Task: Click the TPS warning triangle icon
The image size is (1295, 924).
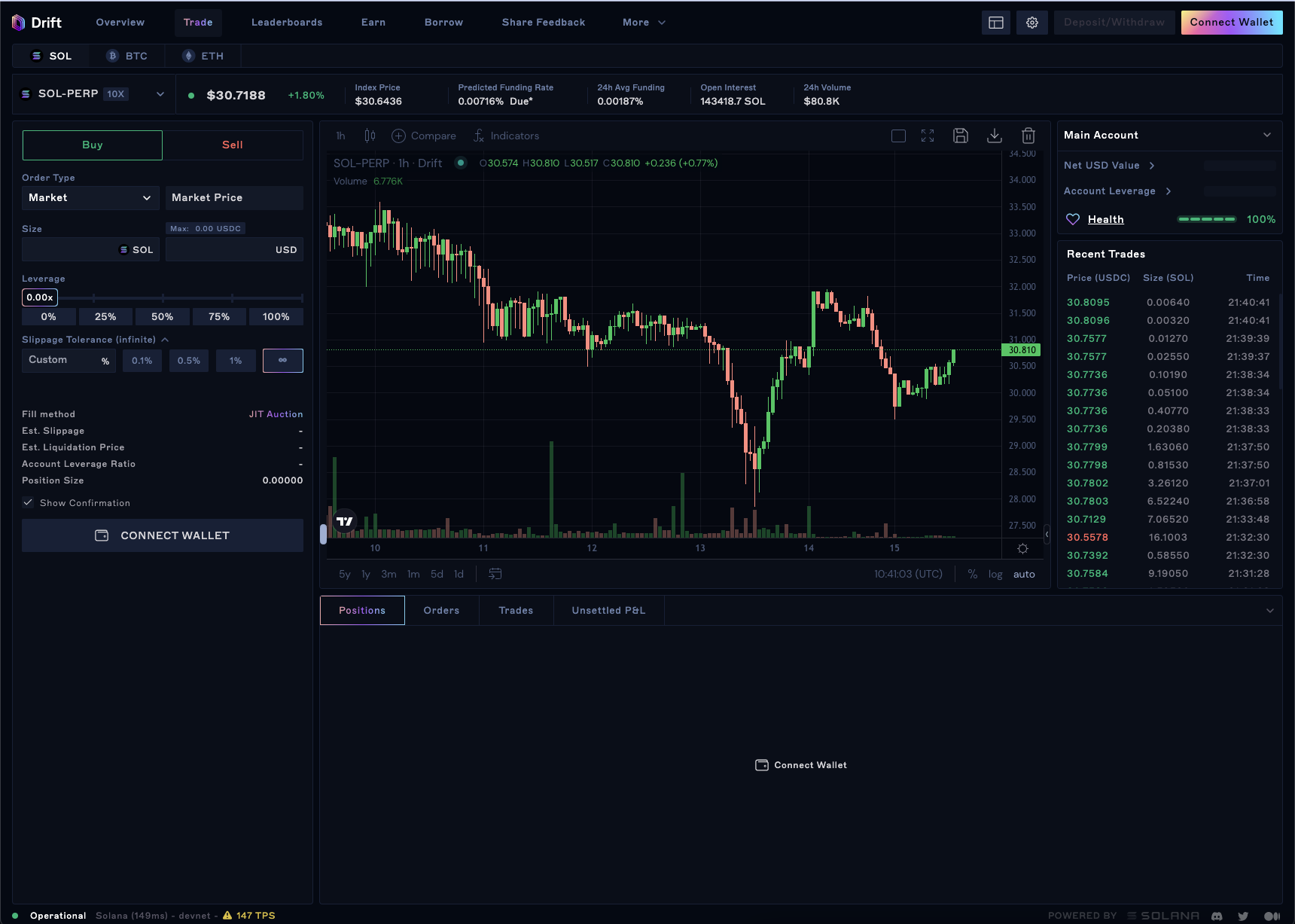Action: tap(227, 916)
